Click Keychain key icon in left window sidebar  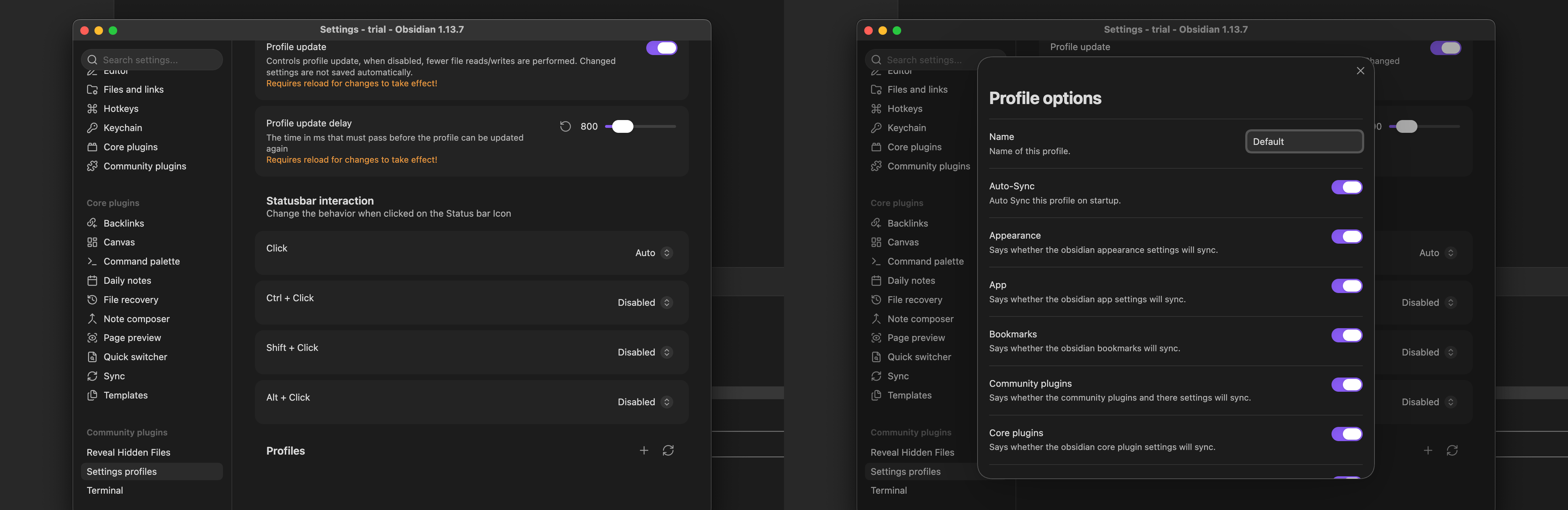coord(92,128)
